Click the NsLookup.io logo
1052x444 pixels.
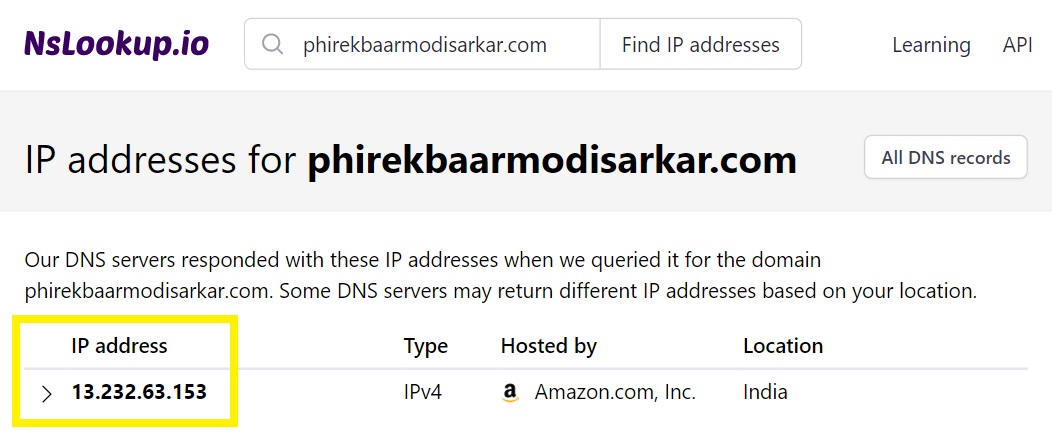(x=117, y=44)
